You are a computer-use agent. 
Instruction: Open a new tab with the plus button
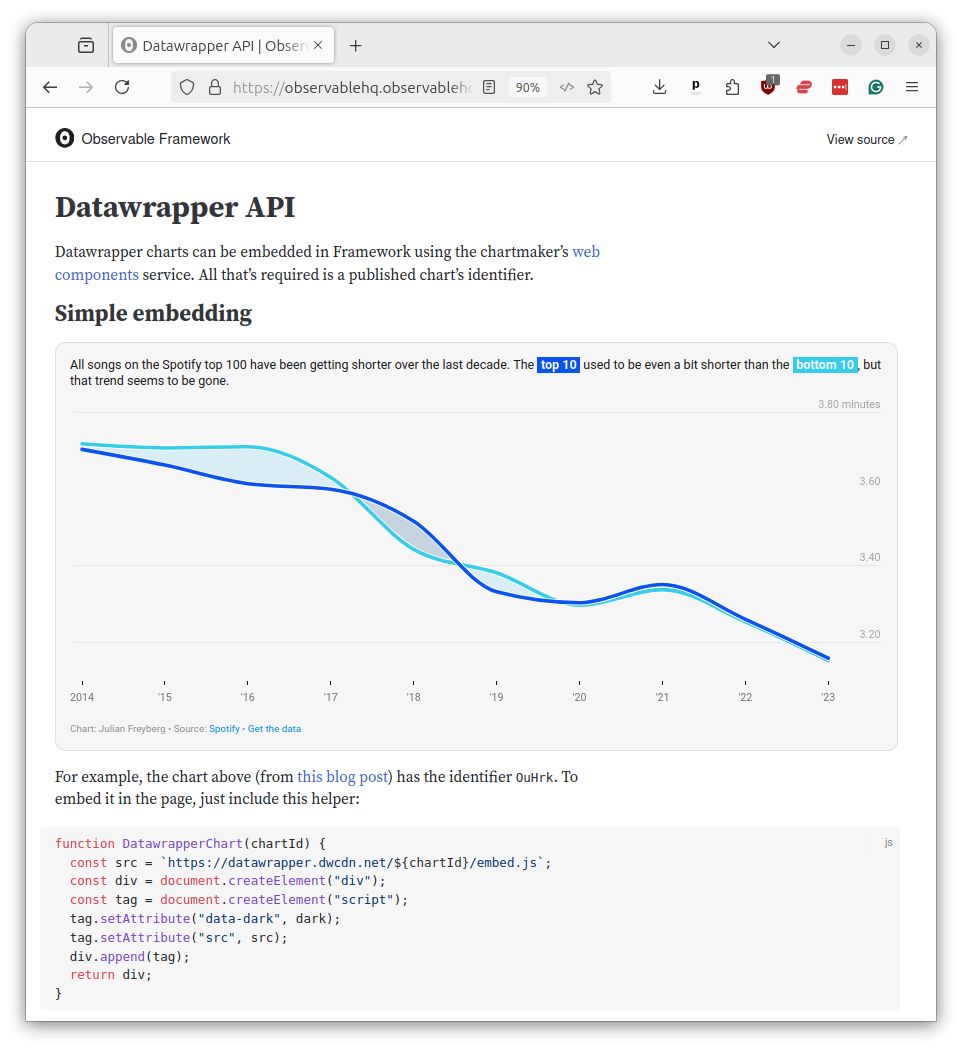coord(355,46)
